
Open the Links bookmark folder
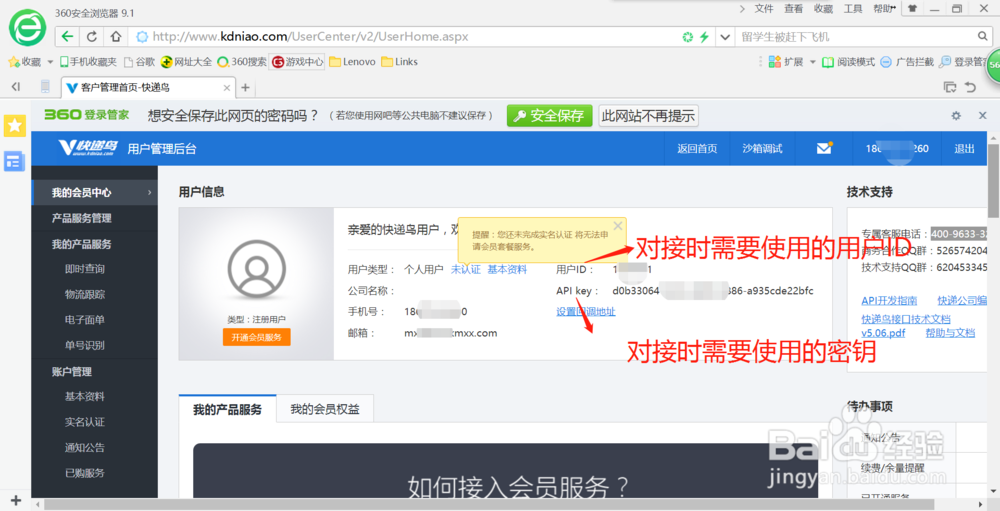[x=399, y=62]
